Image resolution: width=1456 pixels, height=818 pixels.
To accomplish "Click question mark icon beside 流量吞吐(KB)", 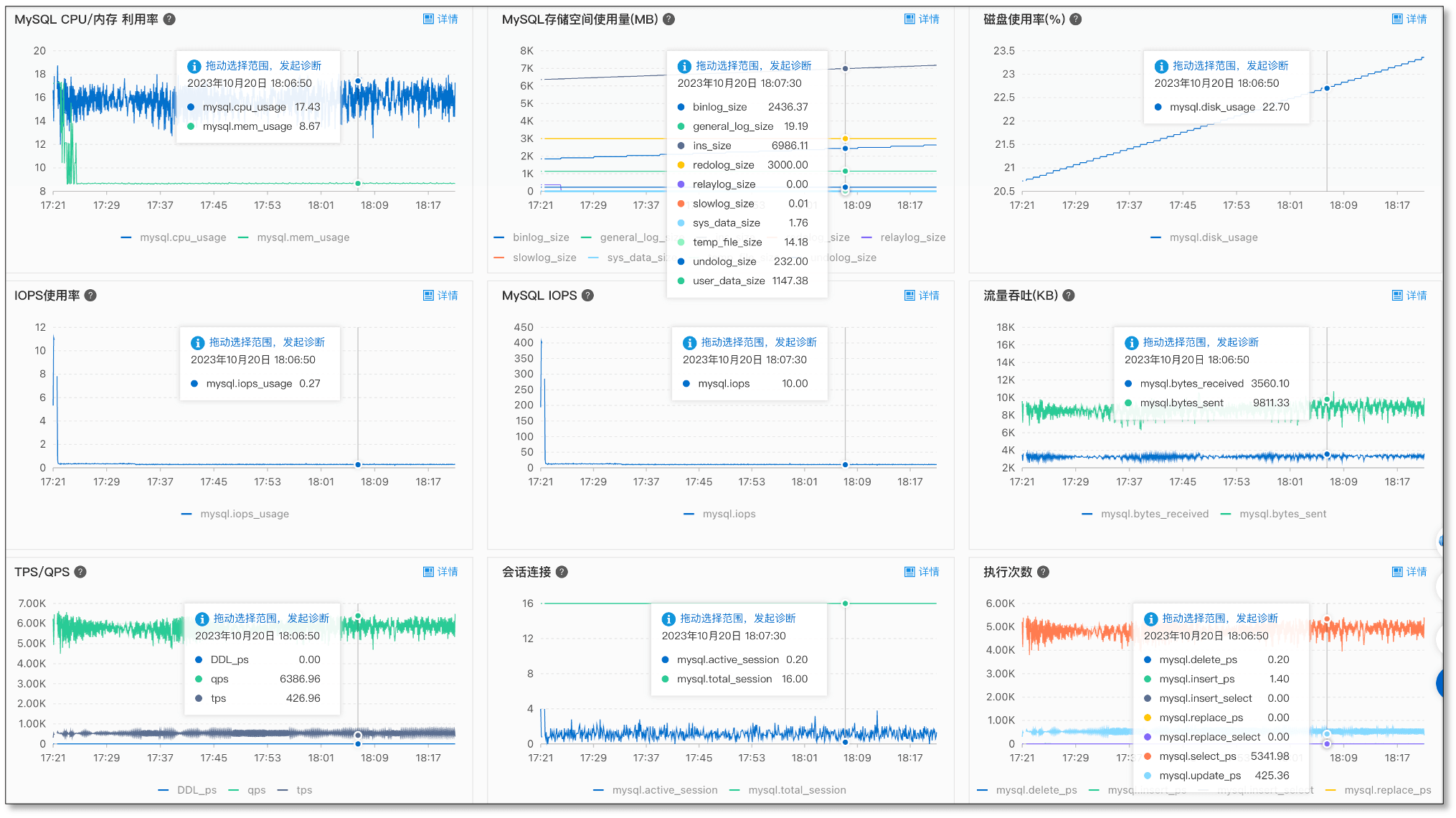I will pyautogui.click(x=1069, y=296).
